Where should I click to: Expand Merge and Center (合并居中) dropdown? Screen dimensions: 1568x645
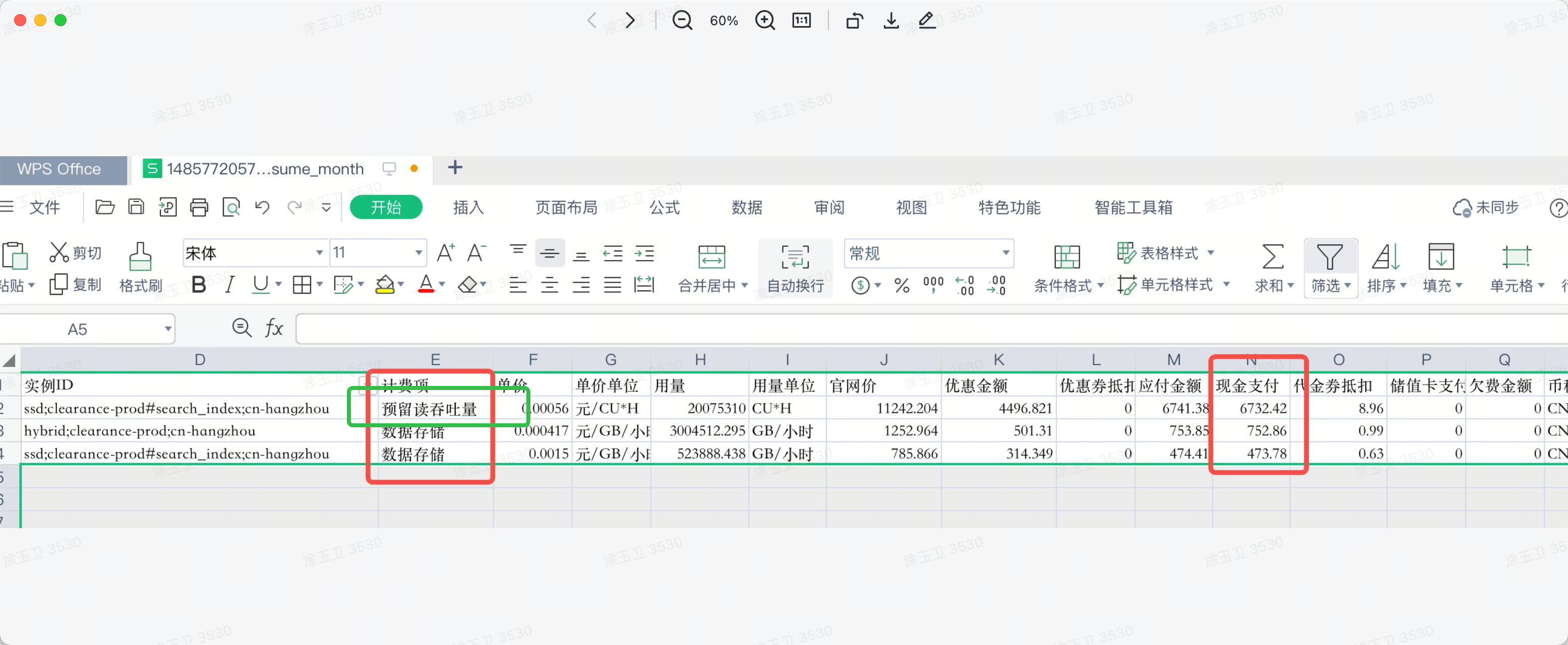click(745, 285)
